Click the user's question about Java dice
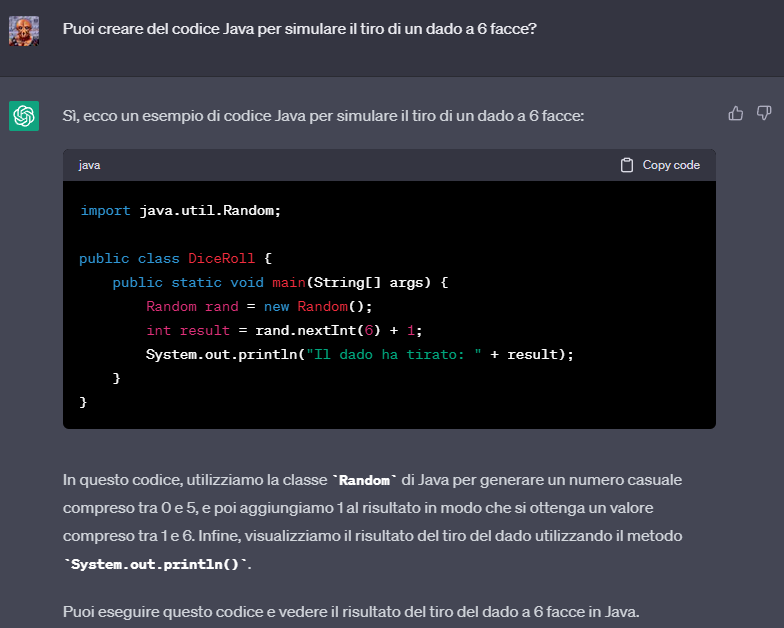 300,29
